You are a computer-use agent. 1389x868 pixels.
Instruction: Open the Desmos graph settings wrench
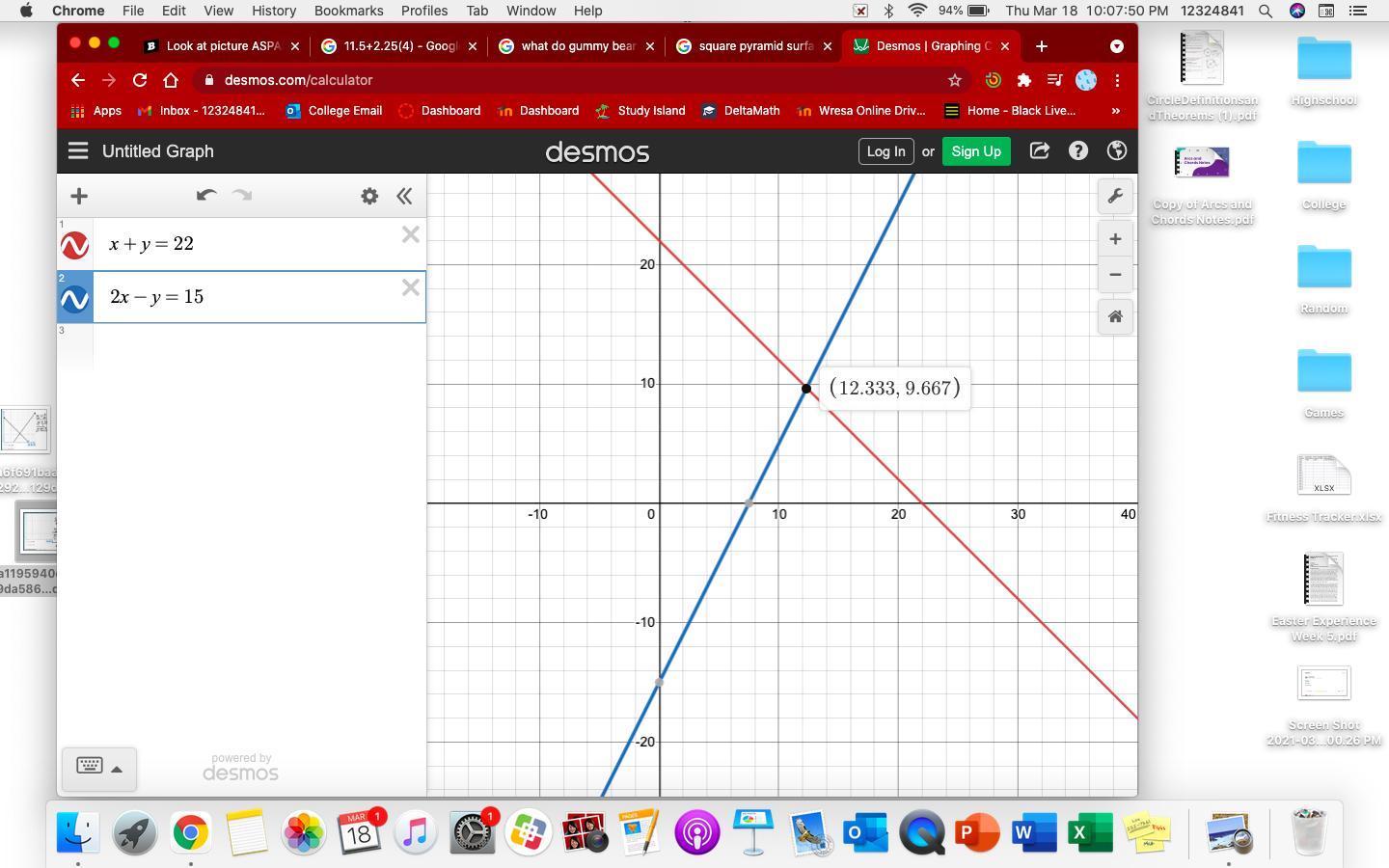point(1115,197)
